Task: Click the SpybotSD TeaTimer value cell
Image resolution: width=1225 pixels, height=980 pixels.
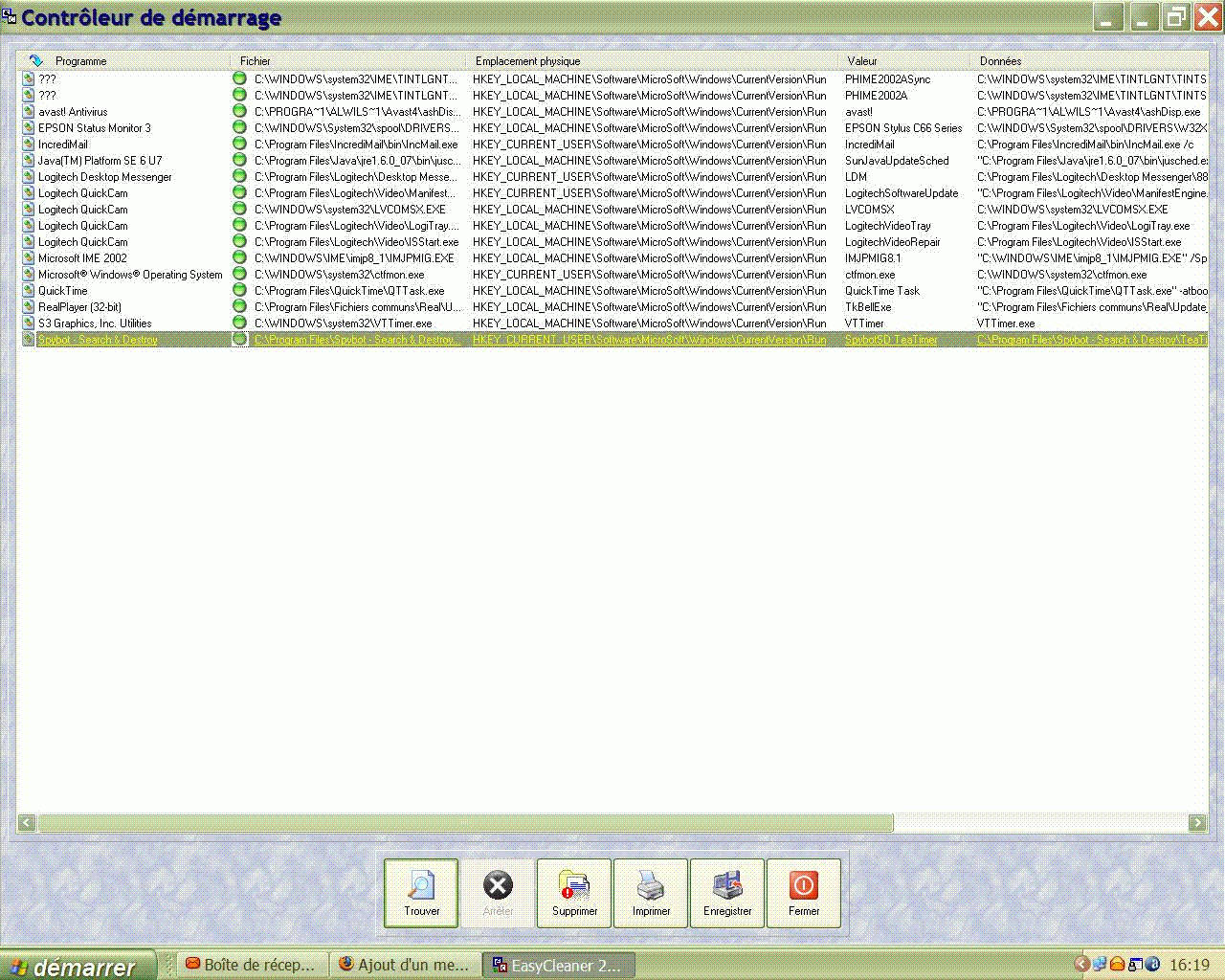Action: point(891,340)
